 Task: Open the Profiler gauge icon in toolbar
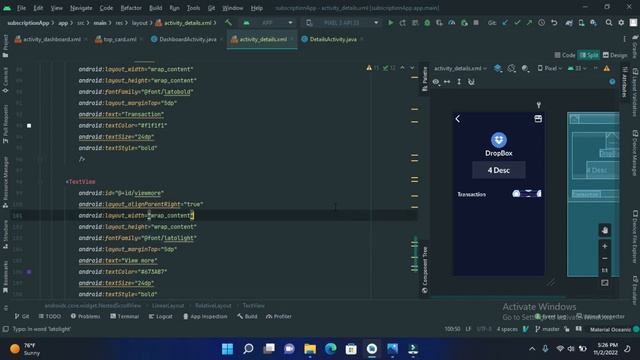coord(452,23)
